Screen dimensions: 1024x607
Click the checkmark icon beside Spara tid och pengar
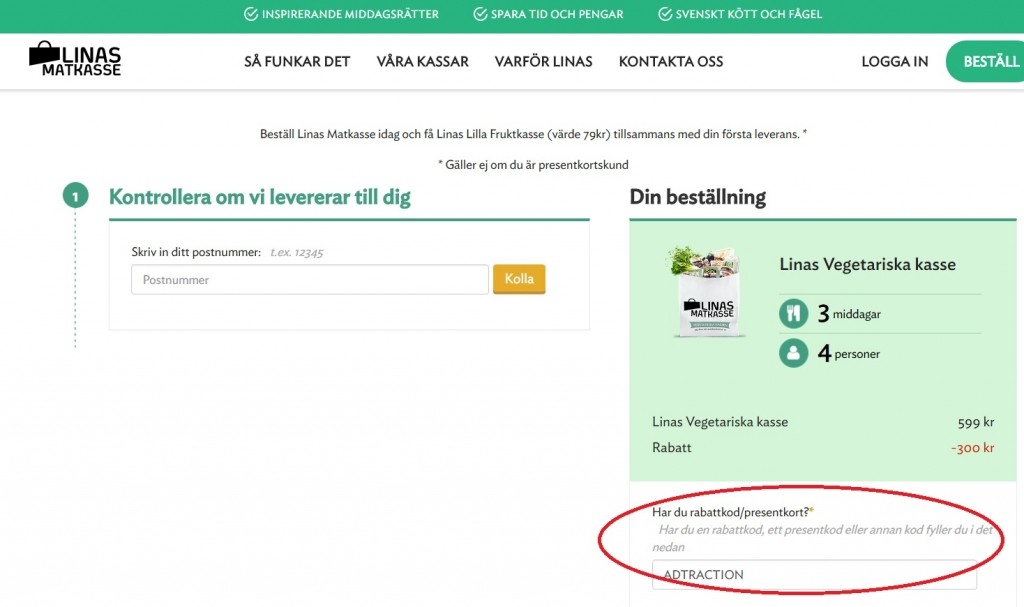[x=480, y=14]
